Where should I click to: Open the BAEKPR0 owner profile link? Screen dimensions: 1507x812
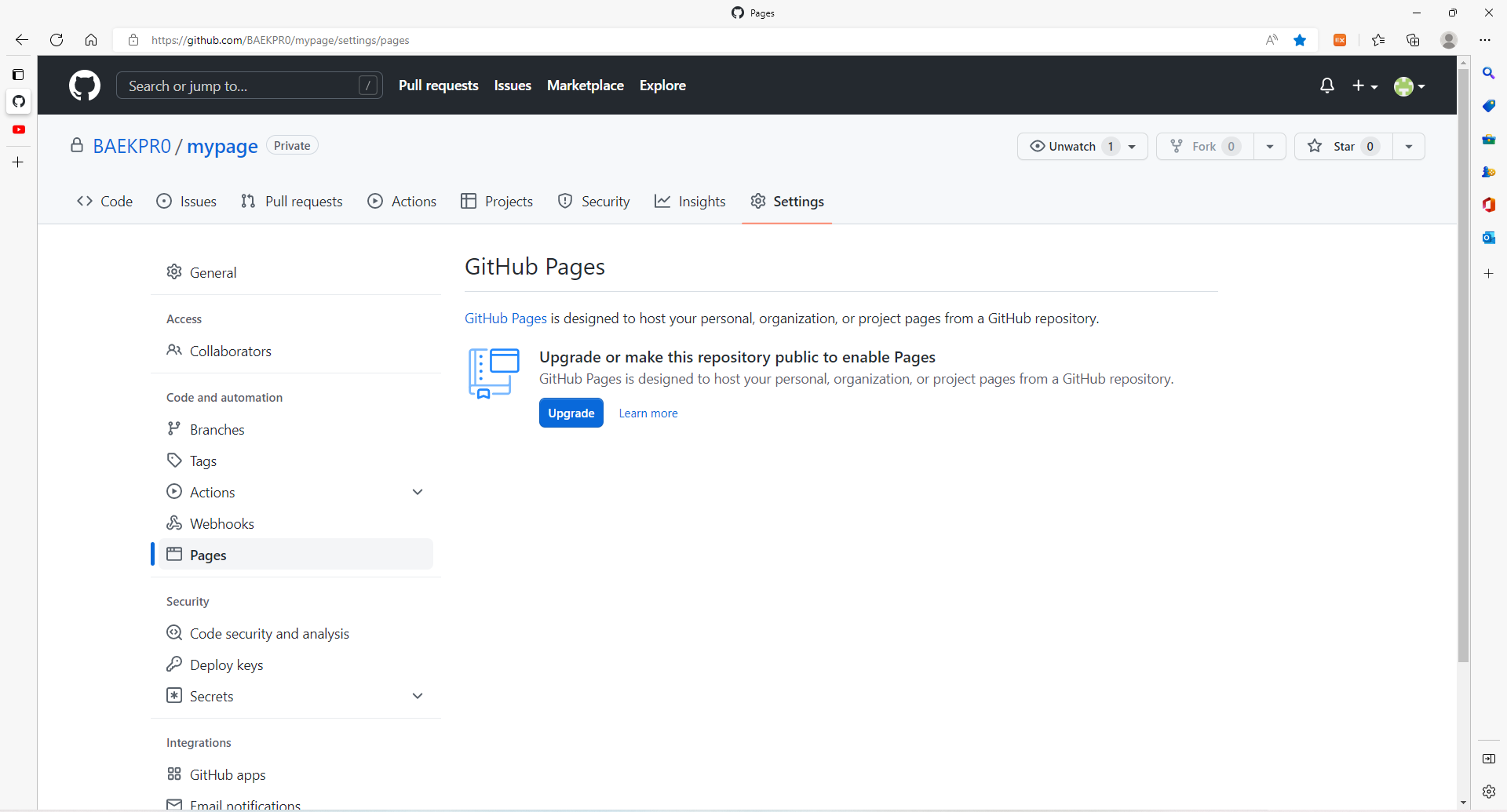[132, 147]
